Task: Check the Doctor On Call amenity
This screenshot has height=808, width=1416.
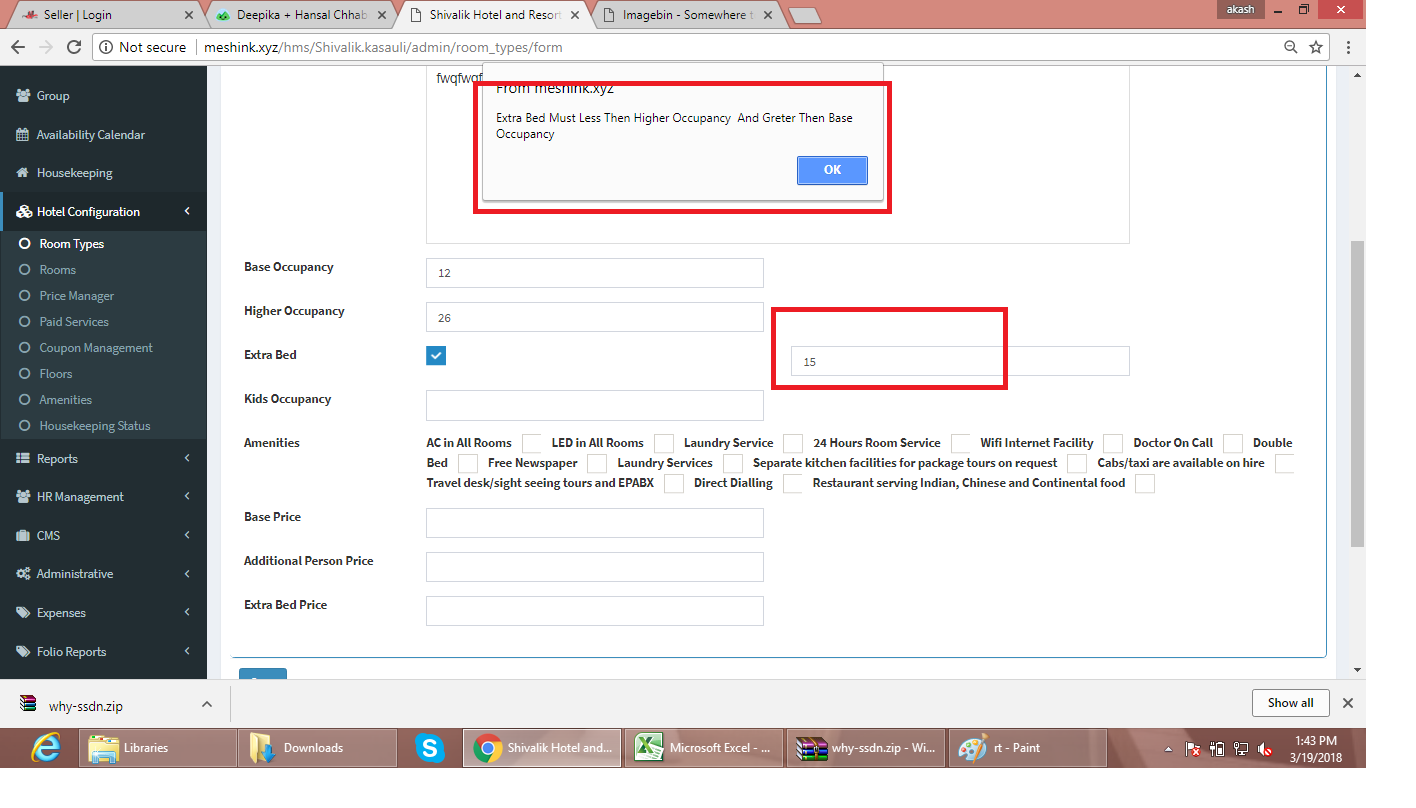Action: click(x=1233, y=443)
